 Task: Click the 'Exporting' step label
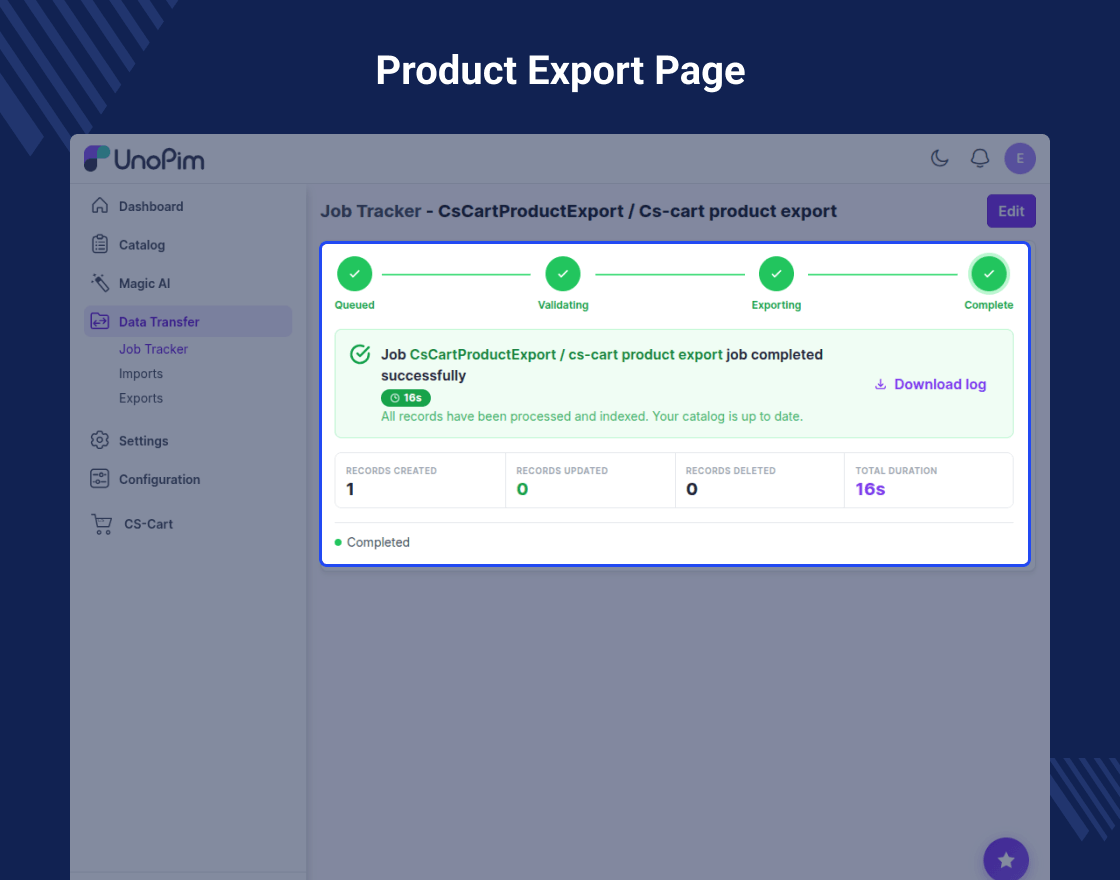coord(776,305)
